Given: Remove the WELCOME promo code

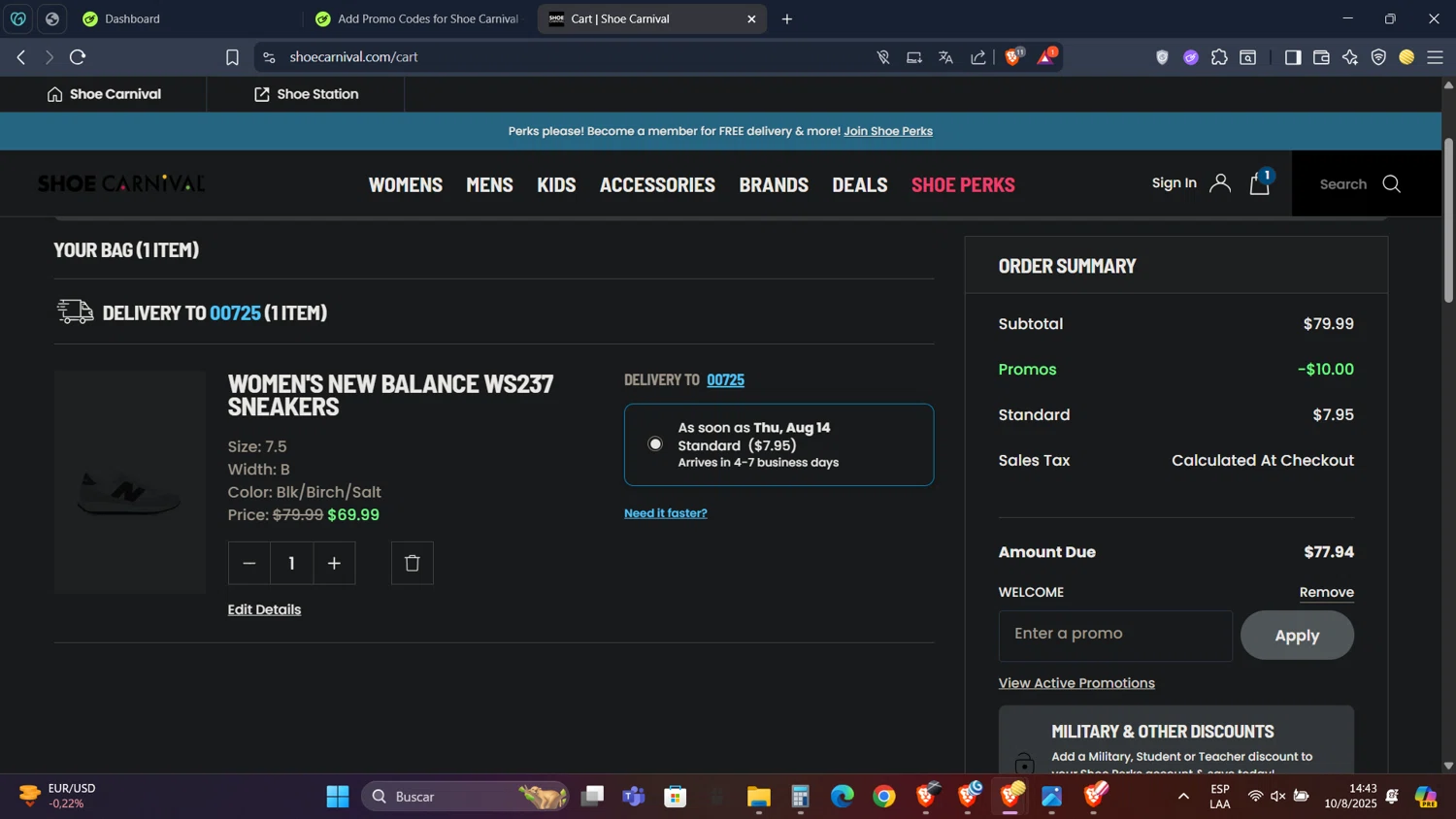Looking at the screenshot, I should pos(1326,592).
